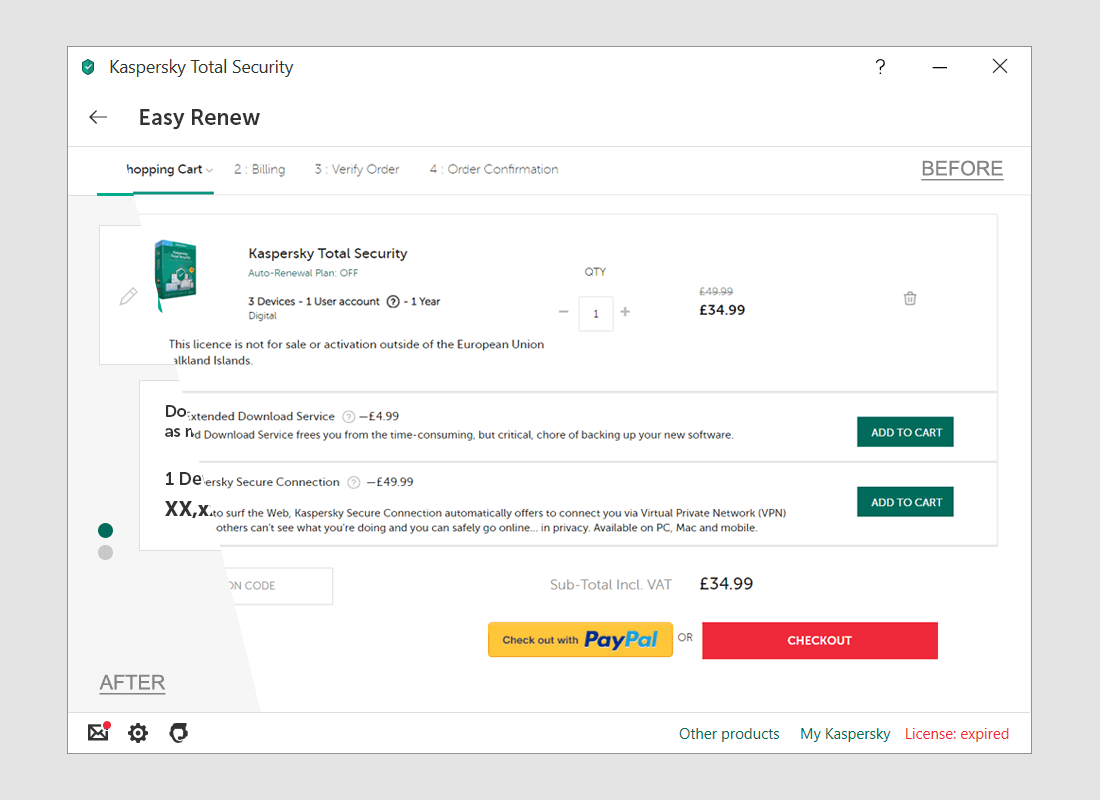Open help with the question mark icon
Image resolution: width=1100 pixels, height=800 pixels.
[880, 67]
